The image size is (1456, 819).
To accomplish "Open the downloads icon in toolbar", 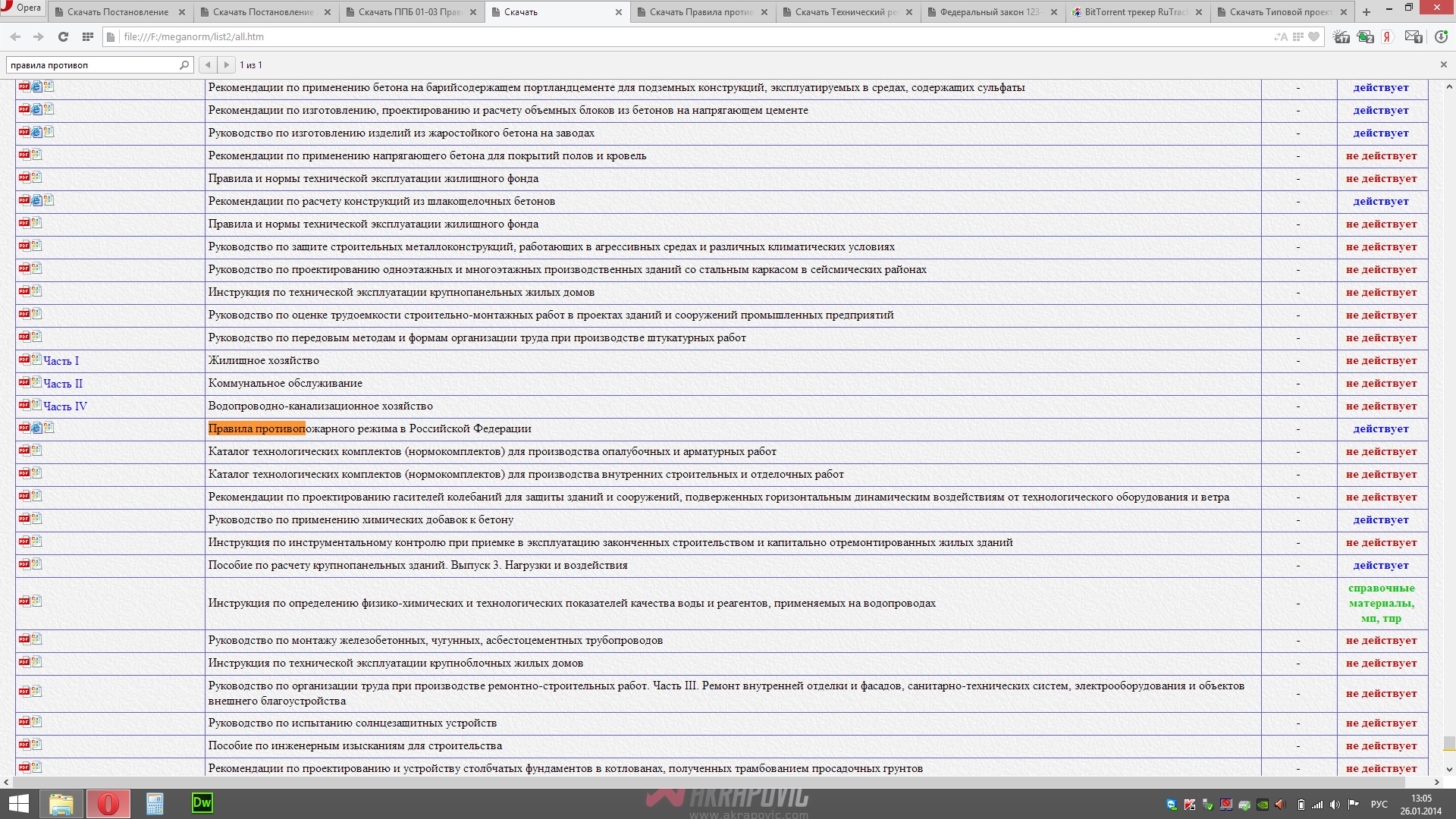I will click(1442, 36).
